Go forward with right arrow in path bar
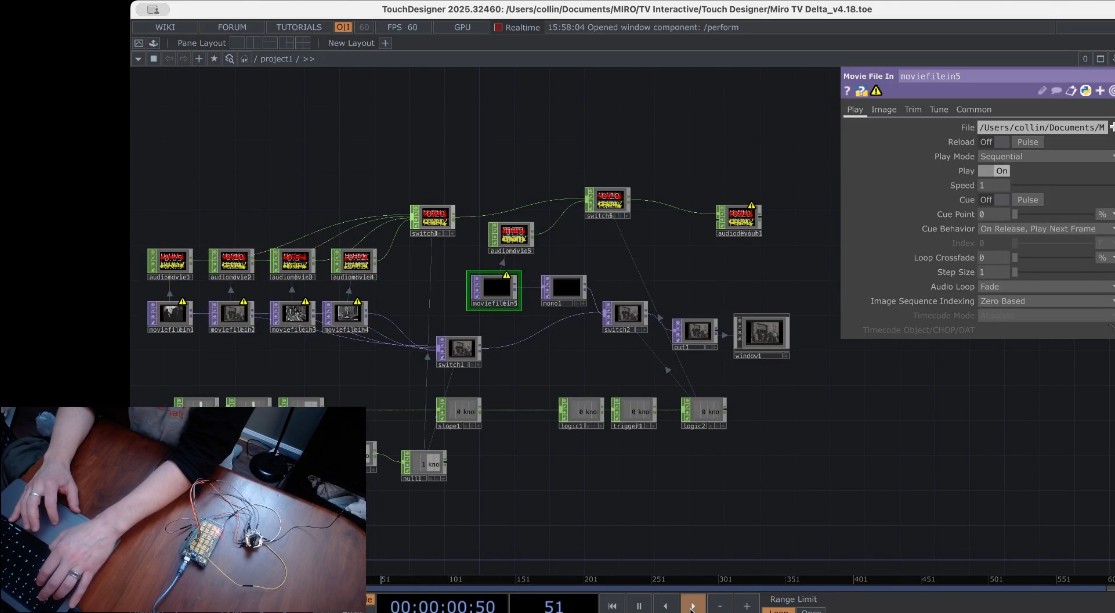 (x=183, y=58)
